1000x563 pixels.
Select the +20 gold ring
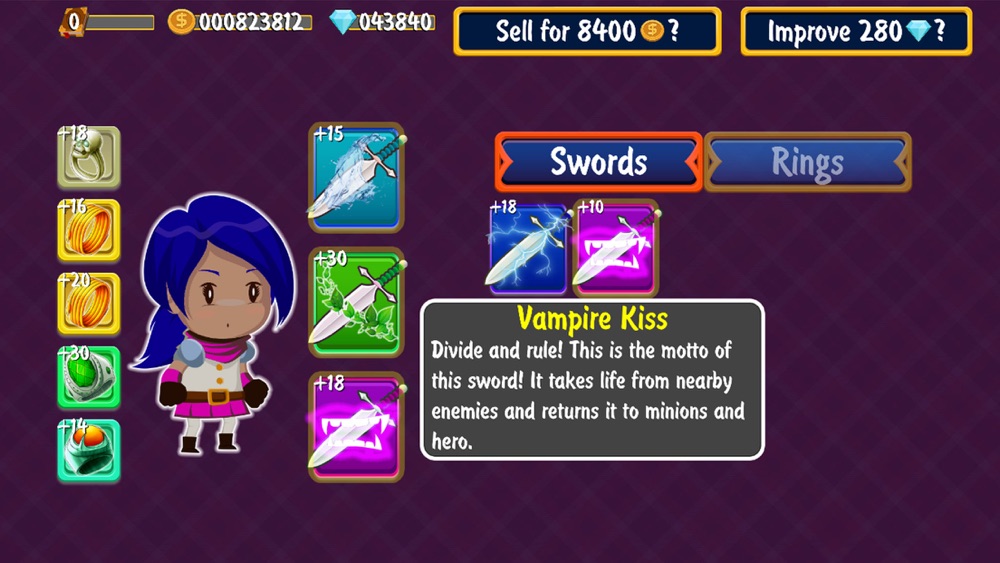(89, 303)
